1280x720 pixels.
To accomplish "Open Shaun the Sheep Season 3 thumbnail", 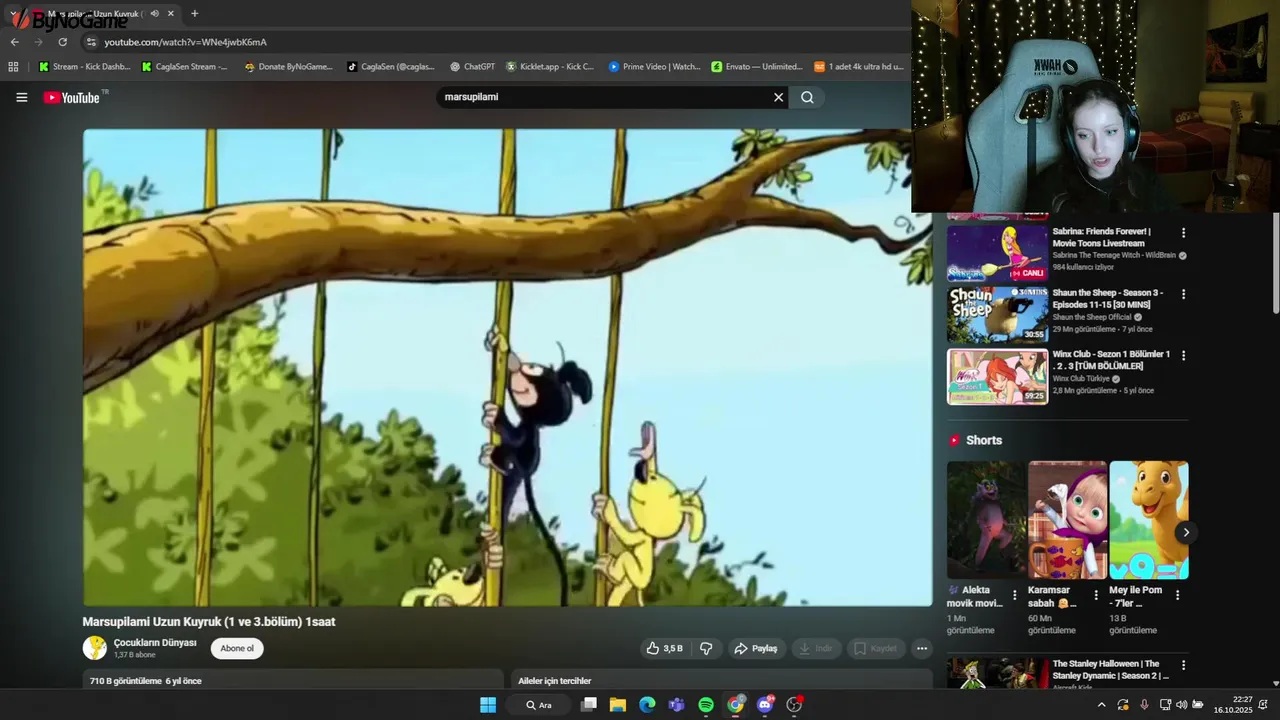I will (x=997, y=315).
